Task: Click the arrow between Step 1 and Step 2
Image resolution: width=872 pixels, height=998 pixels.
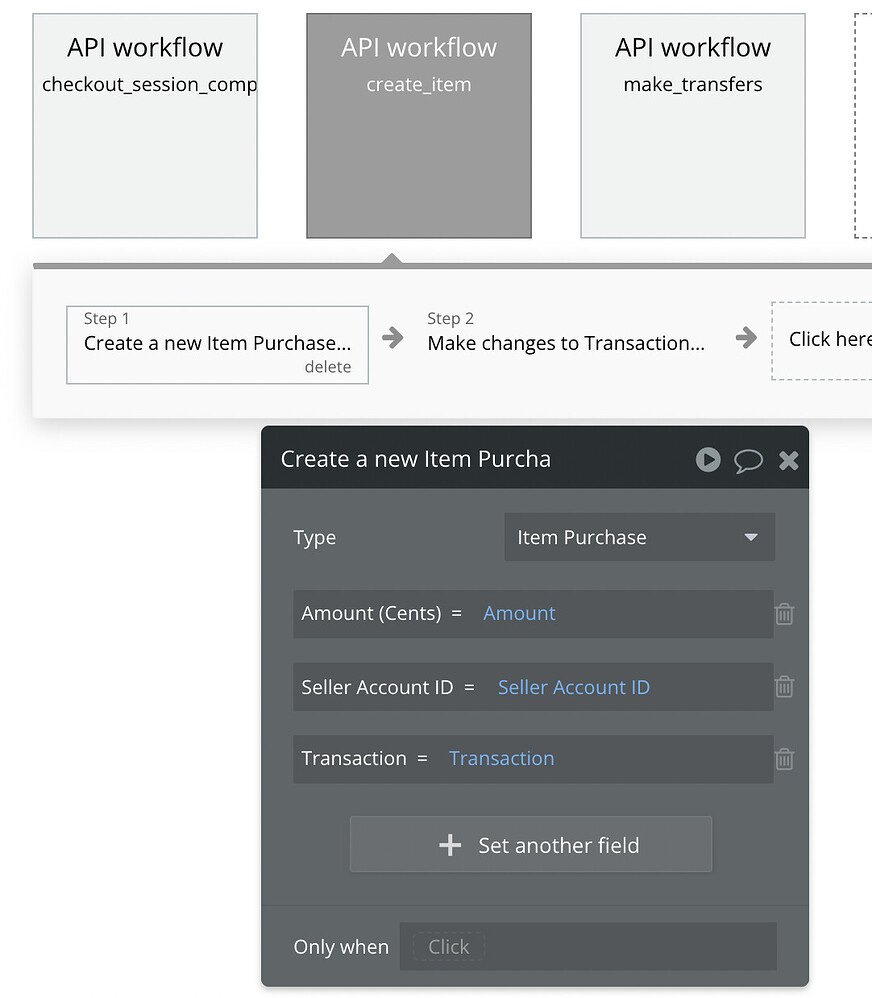Action: click(x=393, y=337)
